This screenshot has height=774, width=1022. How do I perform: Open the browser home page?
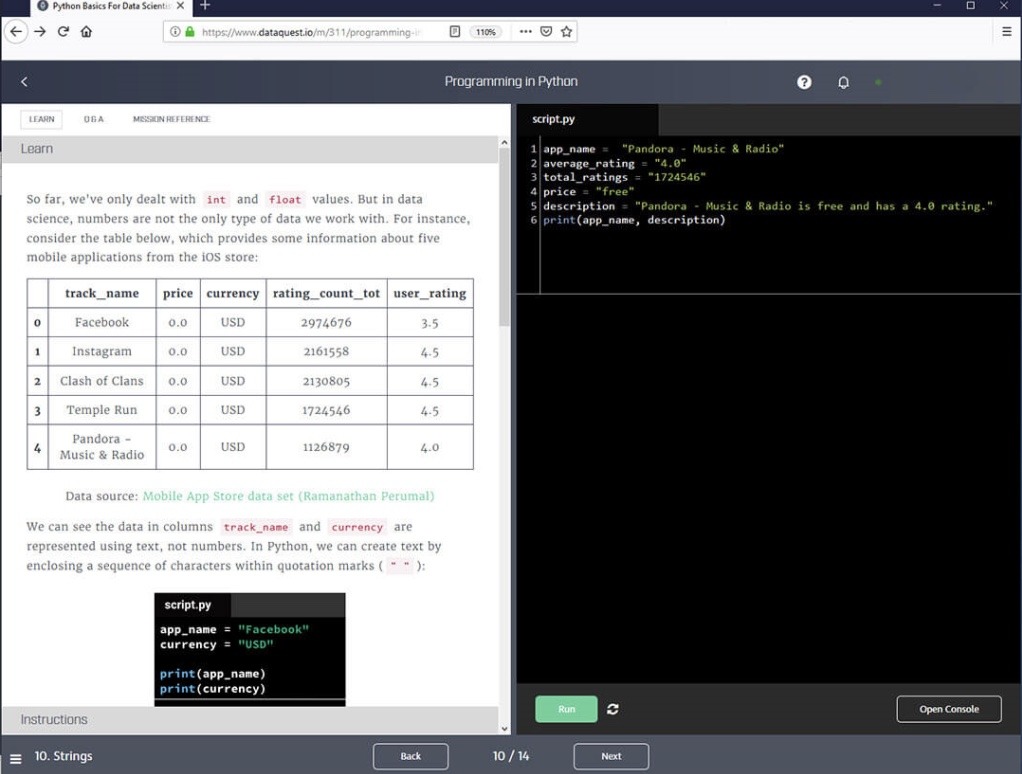tap(86, 31)
